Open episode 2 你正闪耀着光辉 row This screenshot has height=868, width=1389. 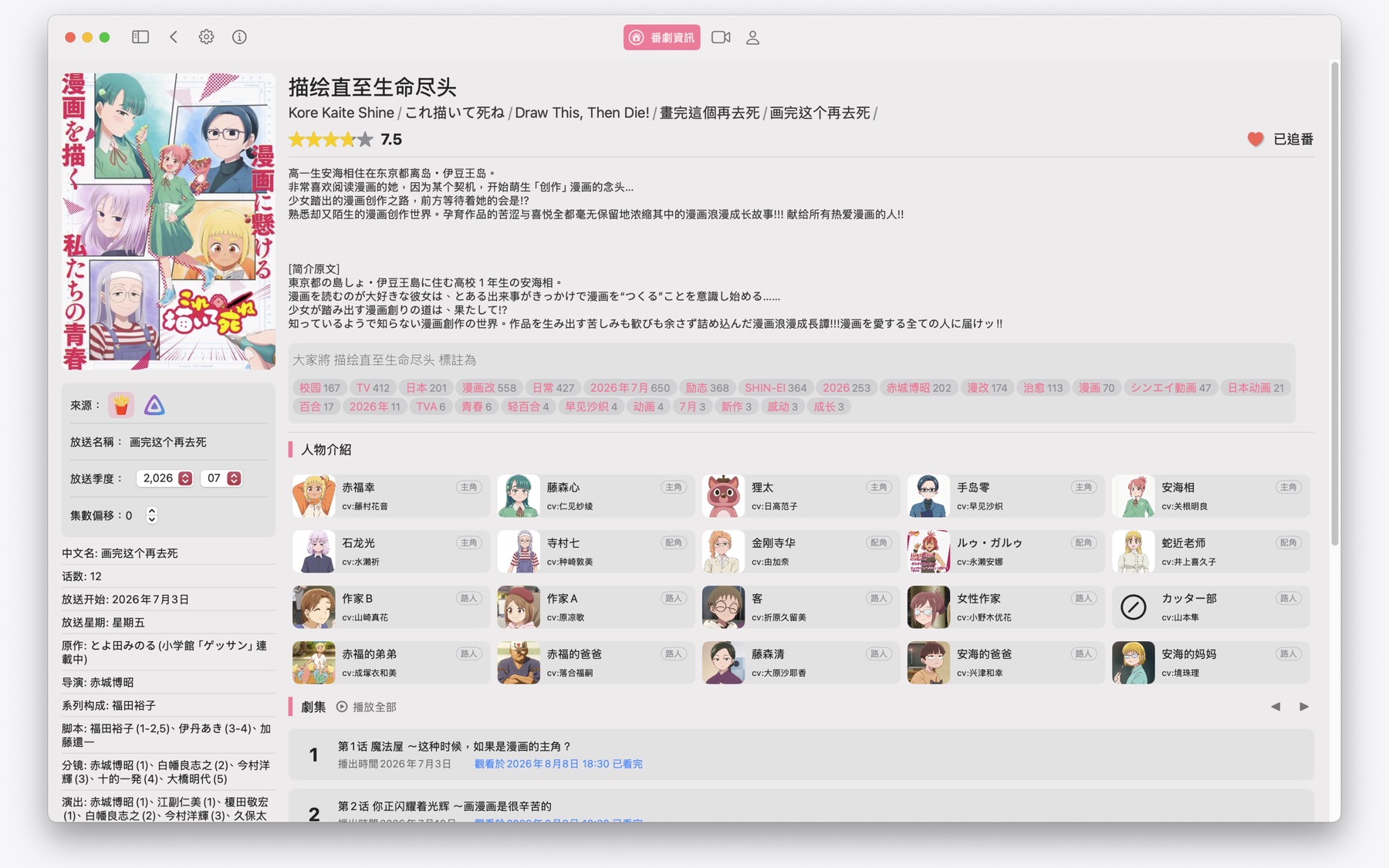(x=801, y=806)
